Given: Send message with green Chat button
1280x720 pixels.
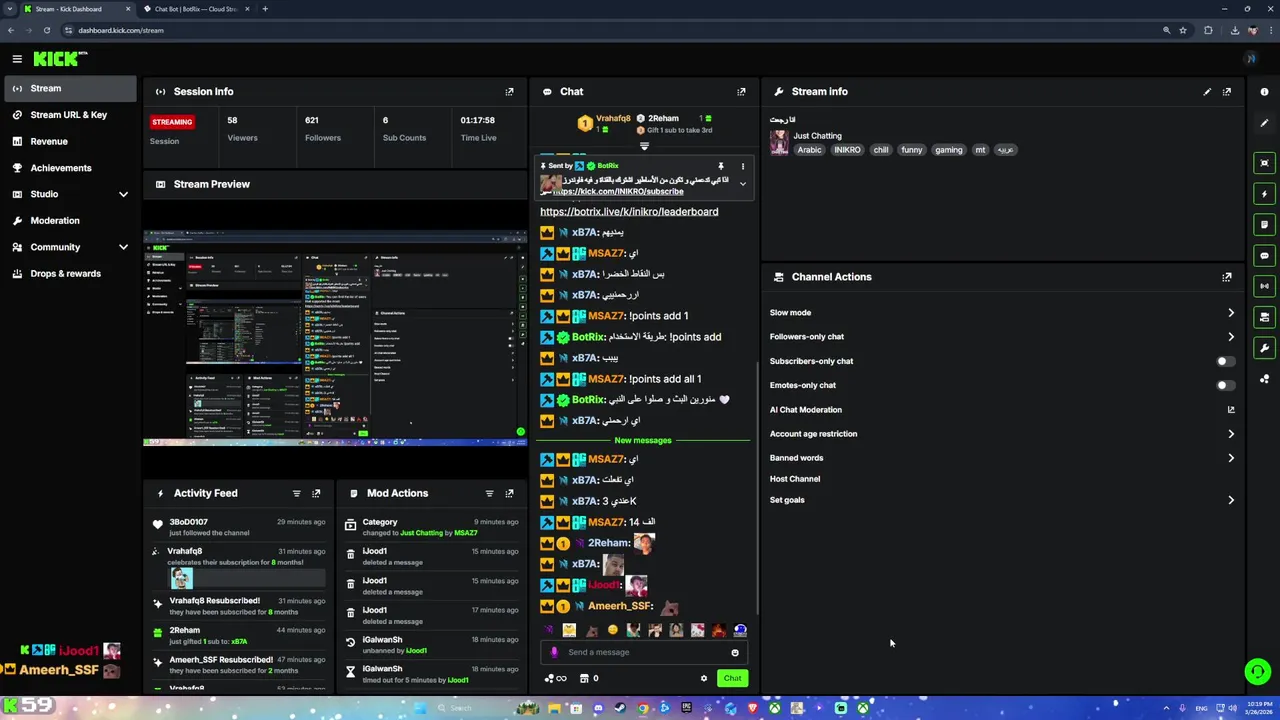Looking at the screenshot, I should click(732, 678).
